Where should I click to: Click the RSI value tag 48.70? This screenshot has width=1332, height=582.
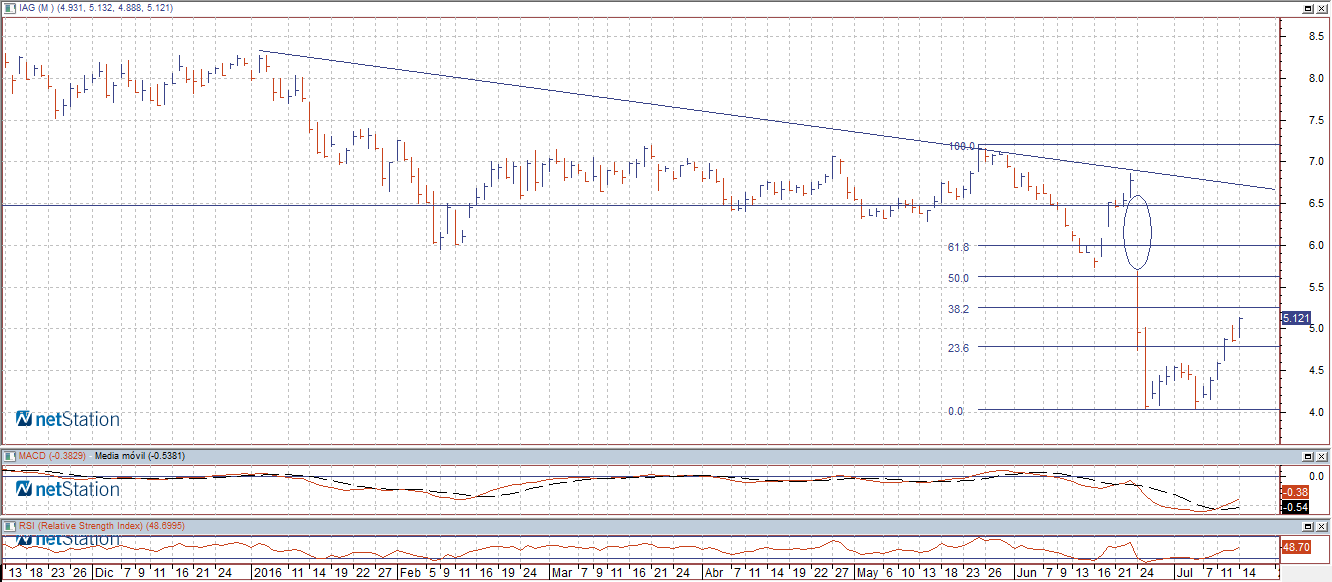pos(1295,547)
